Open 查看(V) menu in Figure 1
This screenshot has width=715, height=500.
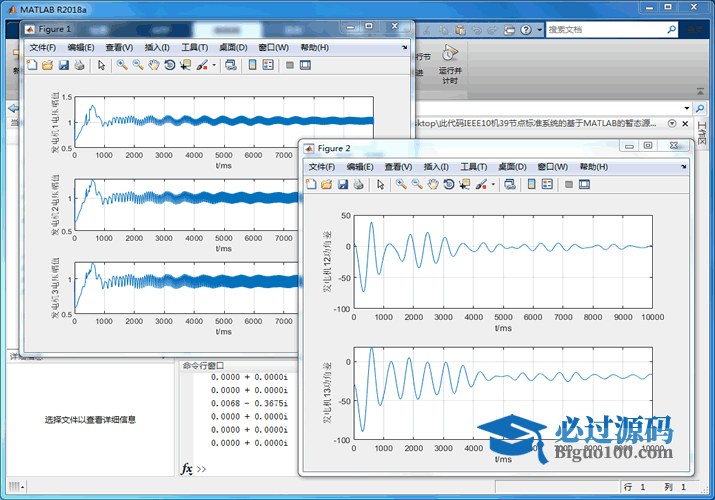[x=119, y=47]
